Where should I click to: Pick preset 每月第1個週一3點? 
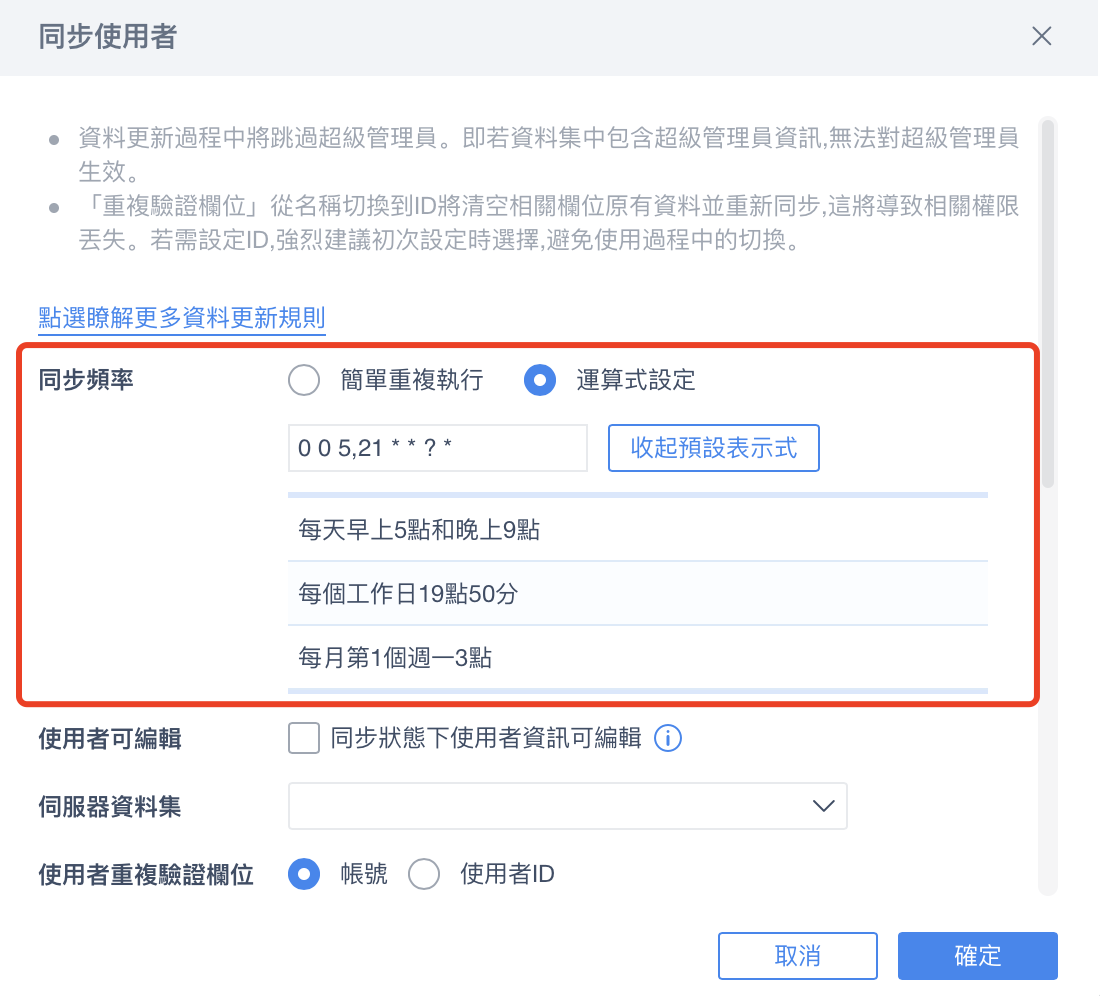638,657
